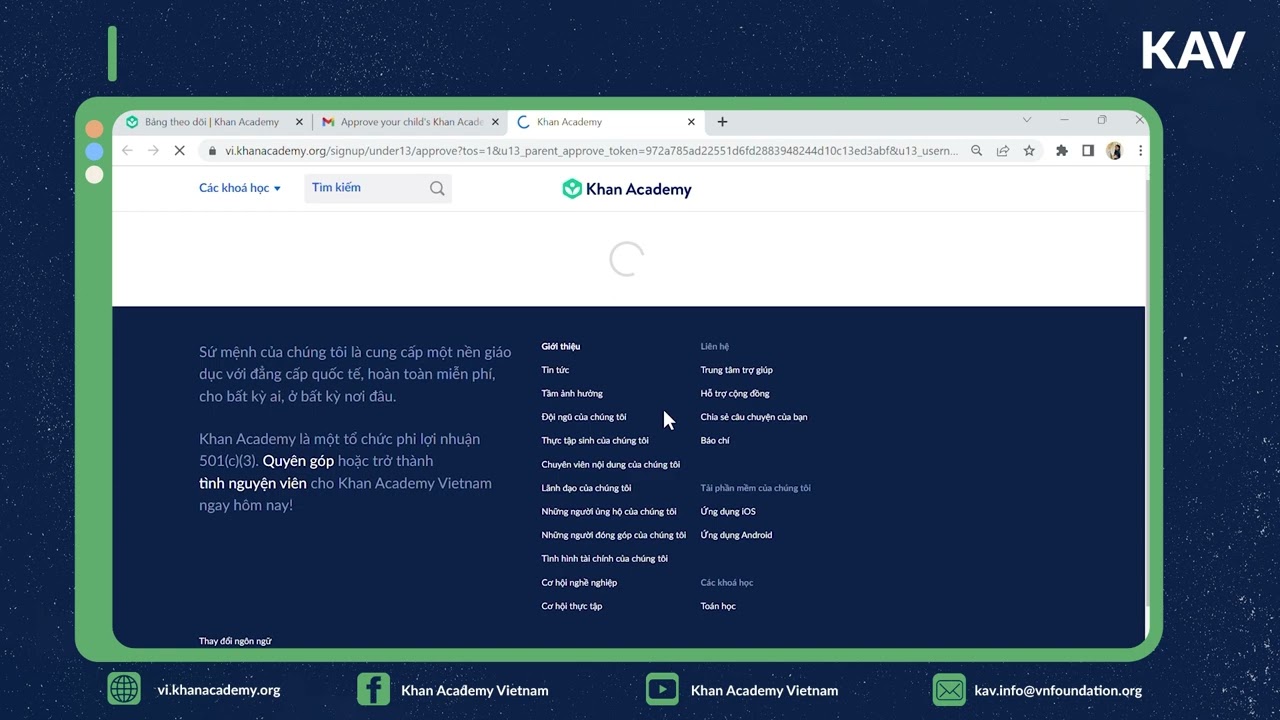Click the Chrome profile avatar
1280x720 pixels.
pos(1114,151)
